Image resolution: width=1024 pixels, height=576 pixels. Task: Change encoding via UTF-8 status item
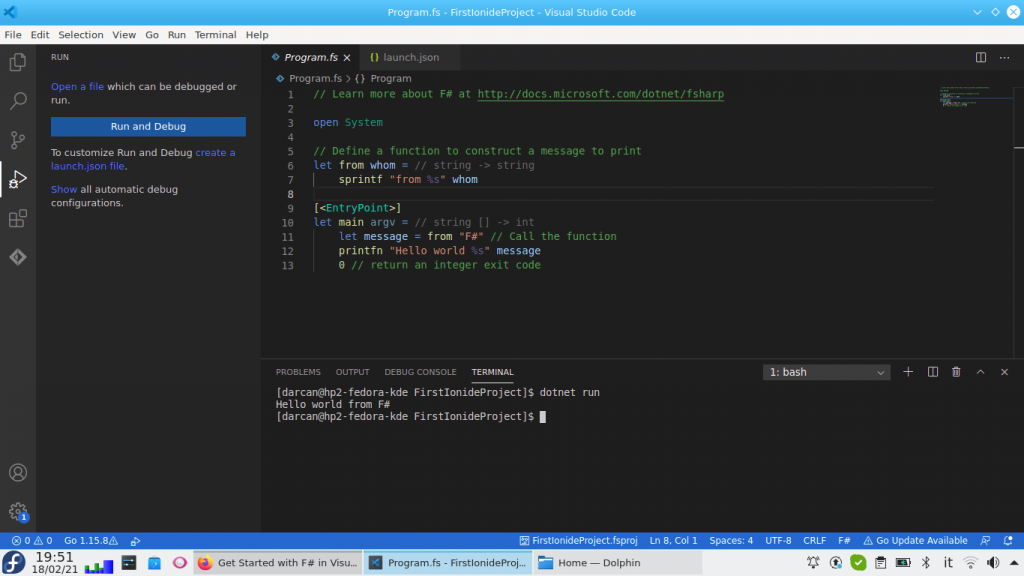(778, 541)
